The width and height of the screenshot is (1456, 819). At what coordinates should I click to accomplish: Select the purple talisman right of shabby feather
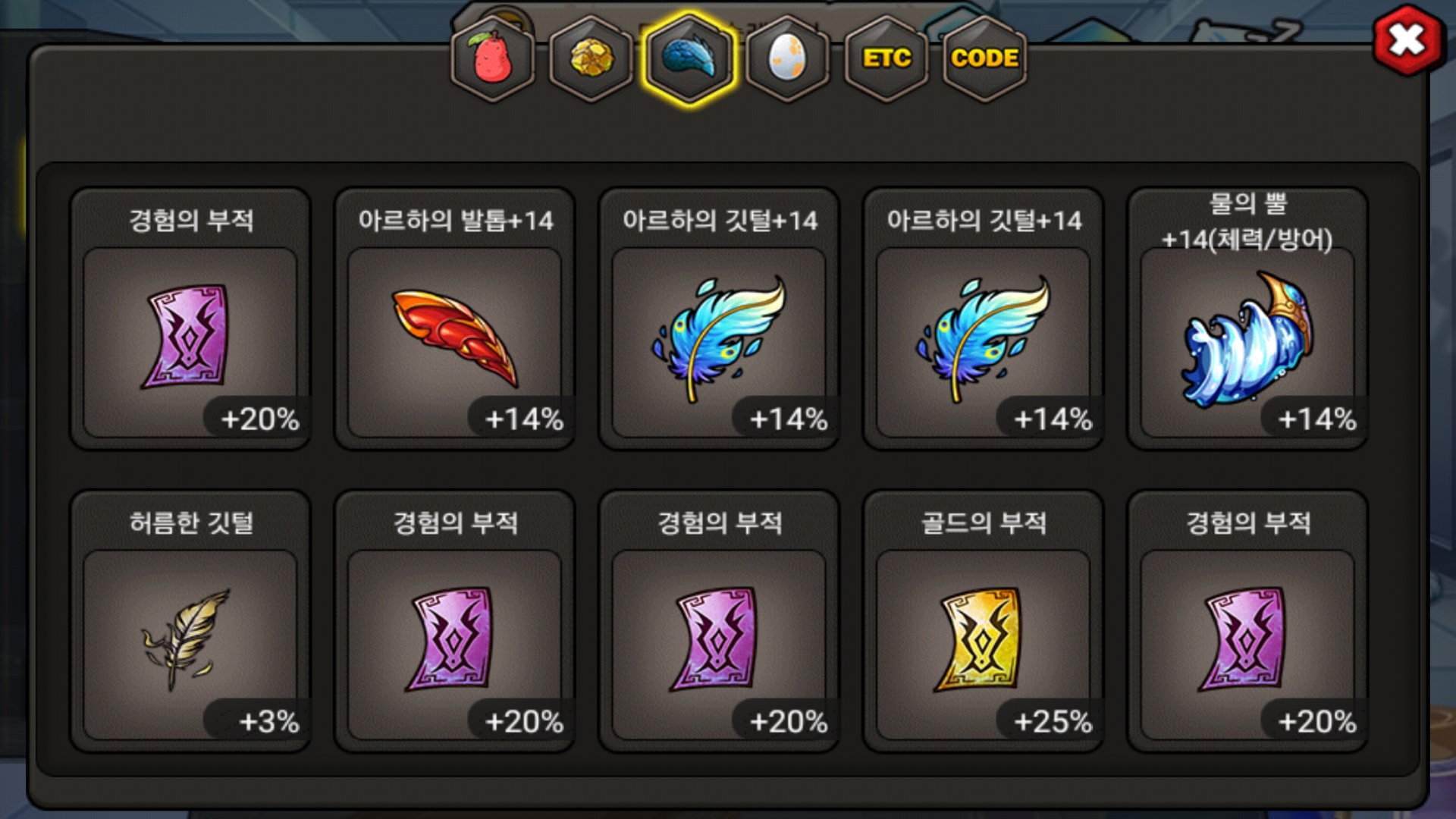click(x=454, y=621)
